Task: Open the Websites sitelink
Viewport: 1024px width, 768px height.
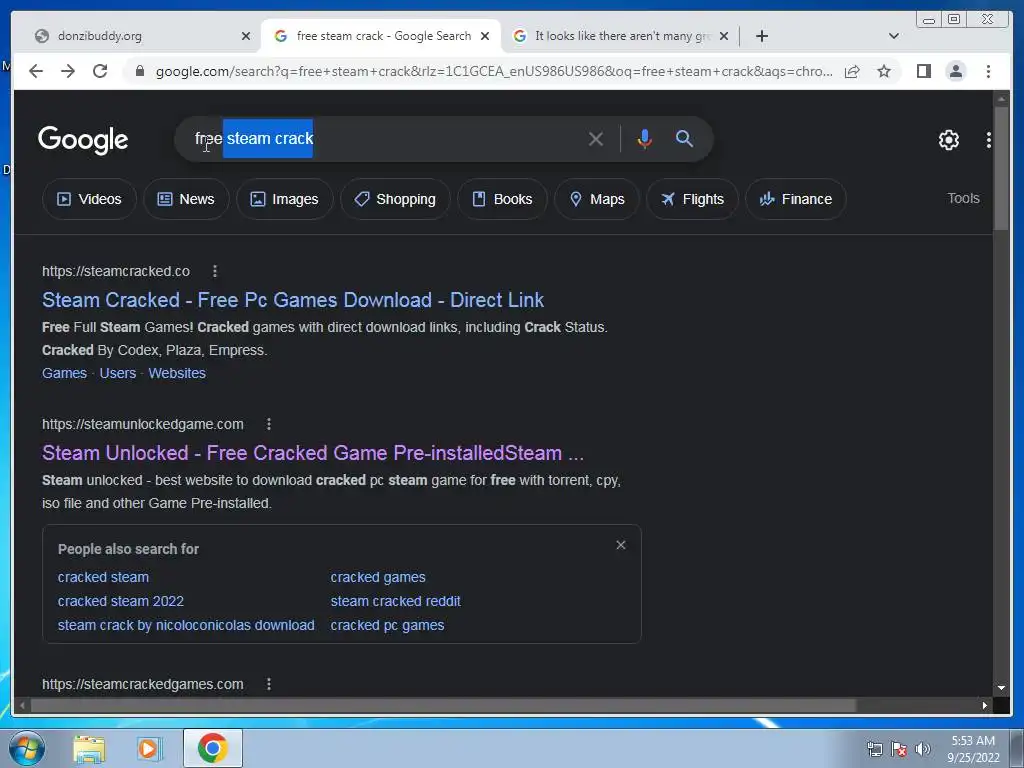Action: [177, 373]
